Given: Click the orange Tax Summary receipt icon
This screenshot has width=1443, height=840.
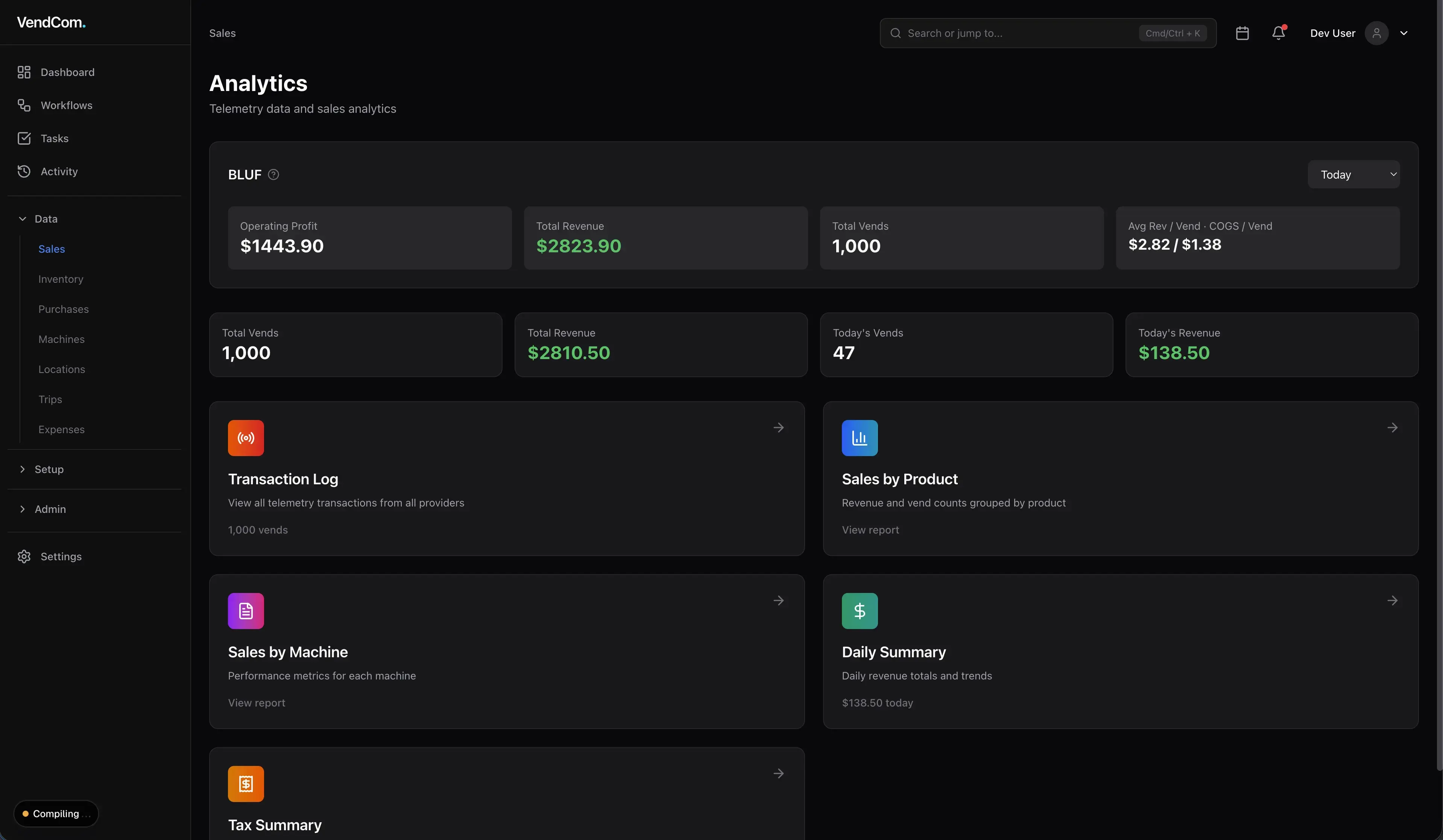Looking at the screenshot, I should 246,784.
